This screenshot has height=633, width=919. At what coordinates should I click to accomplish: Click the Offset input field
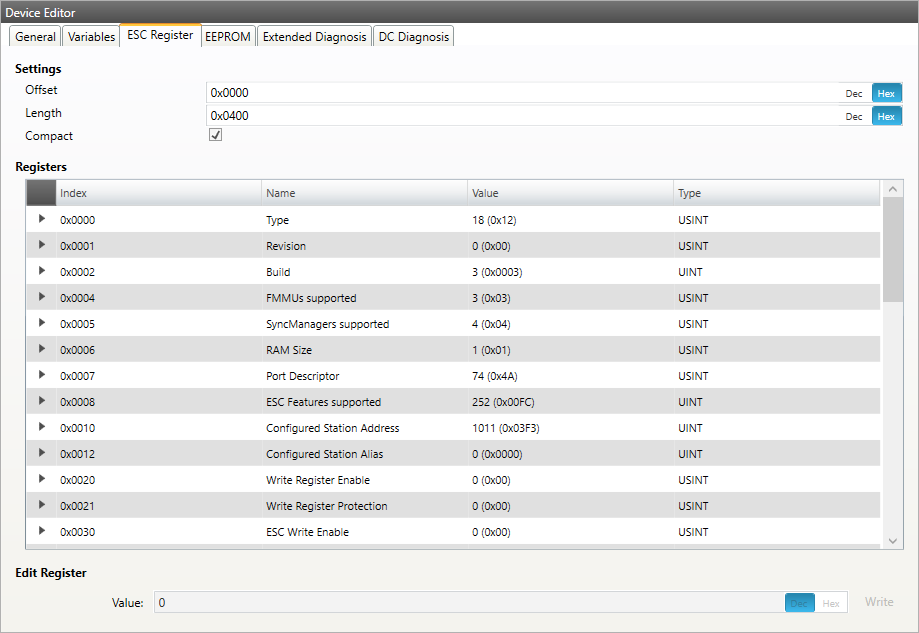(520, 93)
